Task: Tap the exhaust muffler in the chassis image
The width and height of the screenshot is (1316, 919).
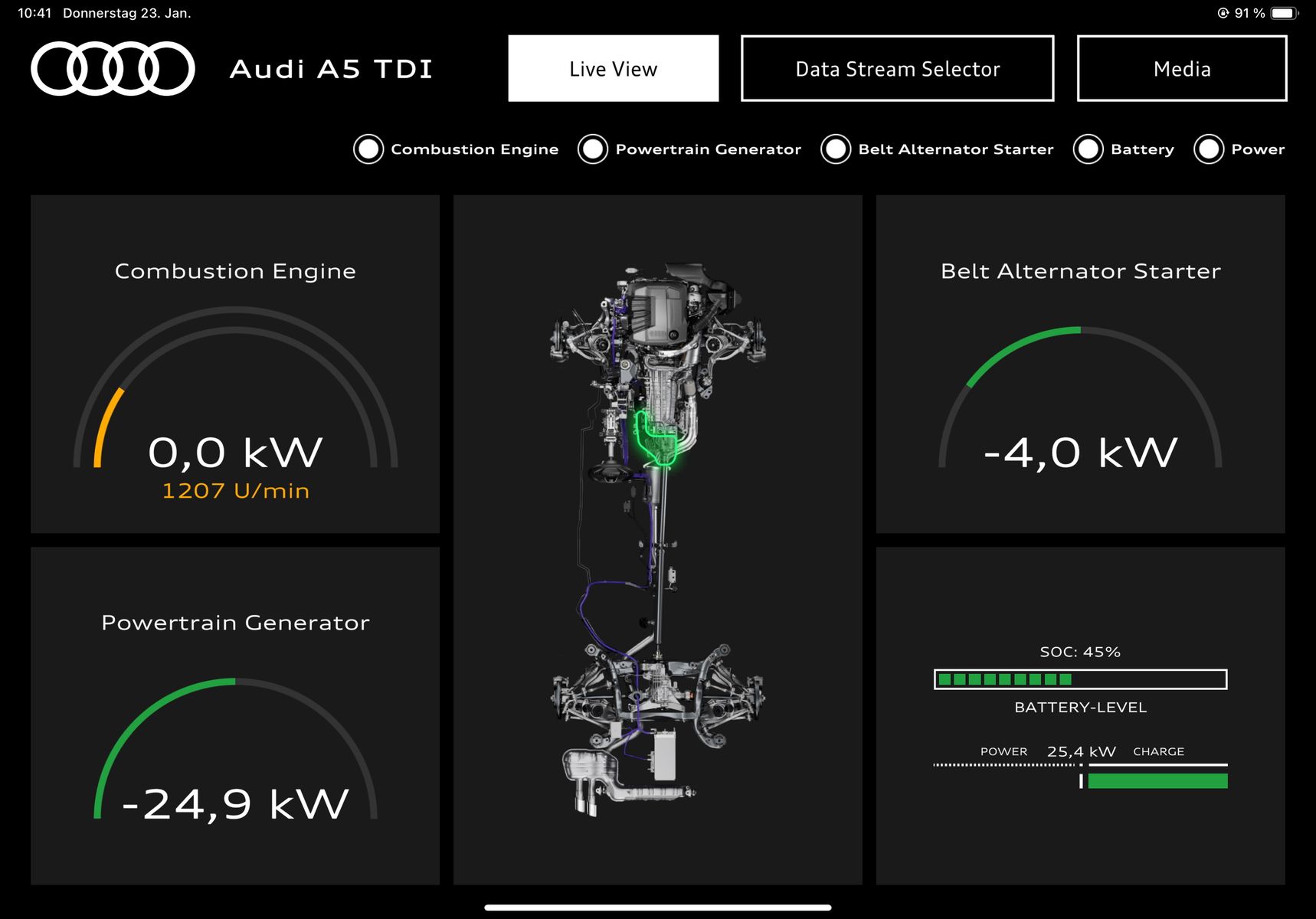Action: click(590, 768)
